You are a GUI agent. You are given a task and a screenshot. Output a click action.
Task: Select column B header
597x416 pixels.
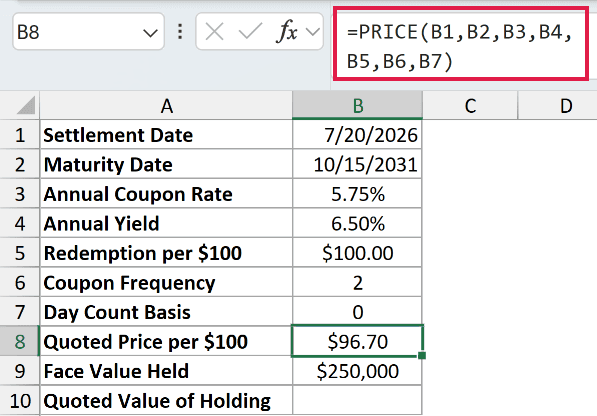click(x=358, y=105)
